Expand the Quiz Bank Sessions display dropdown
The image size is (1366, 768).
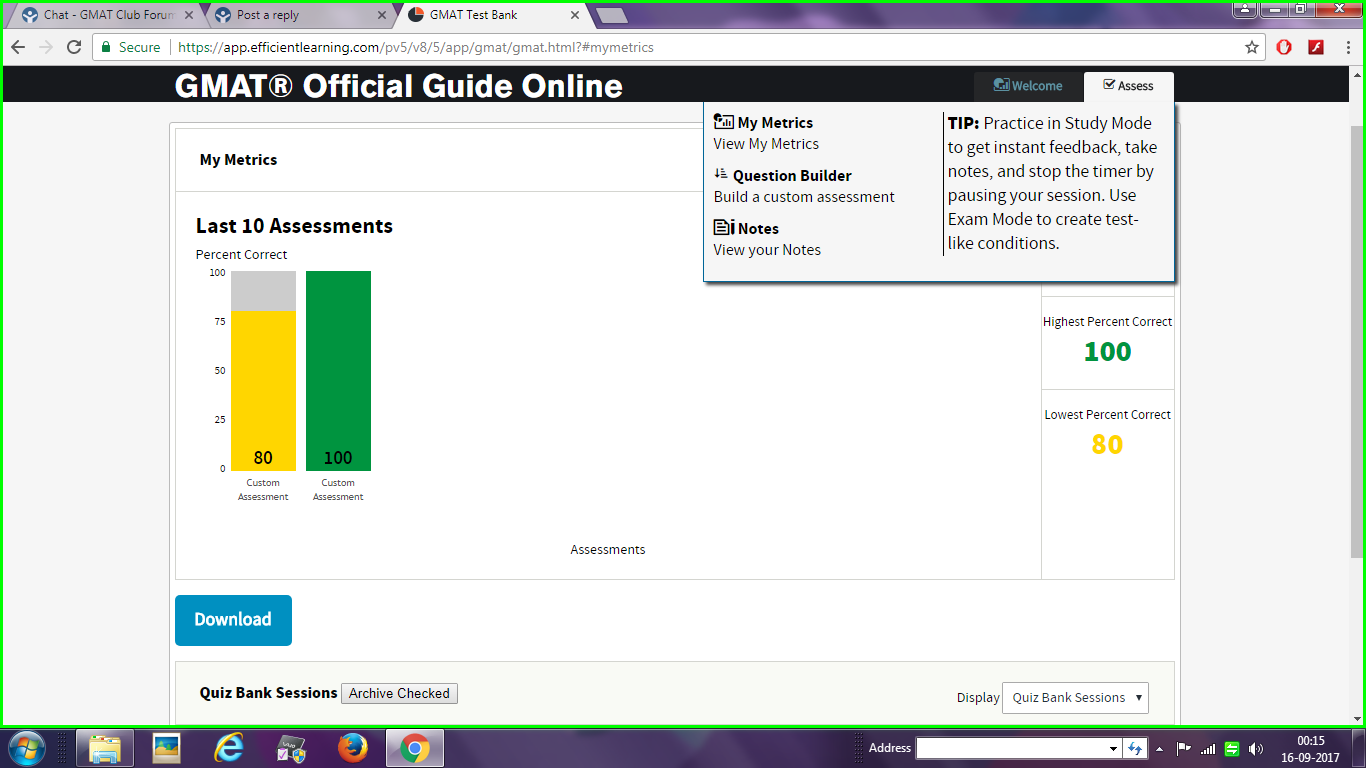point(1075,698)
